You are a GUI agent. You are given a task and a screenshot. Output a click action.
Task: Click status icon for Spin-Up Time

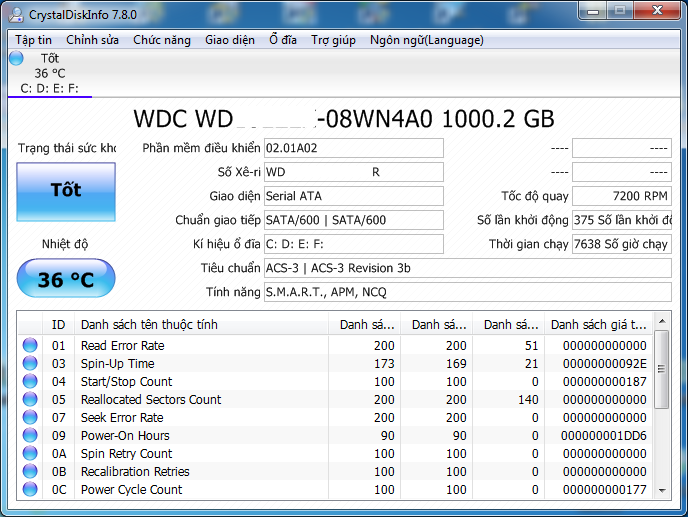30,363
